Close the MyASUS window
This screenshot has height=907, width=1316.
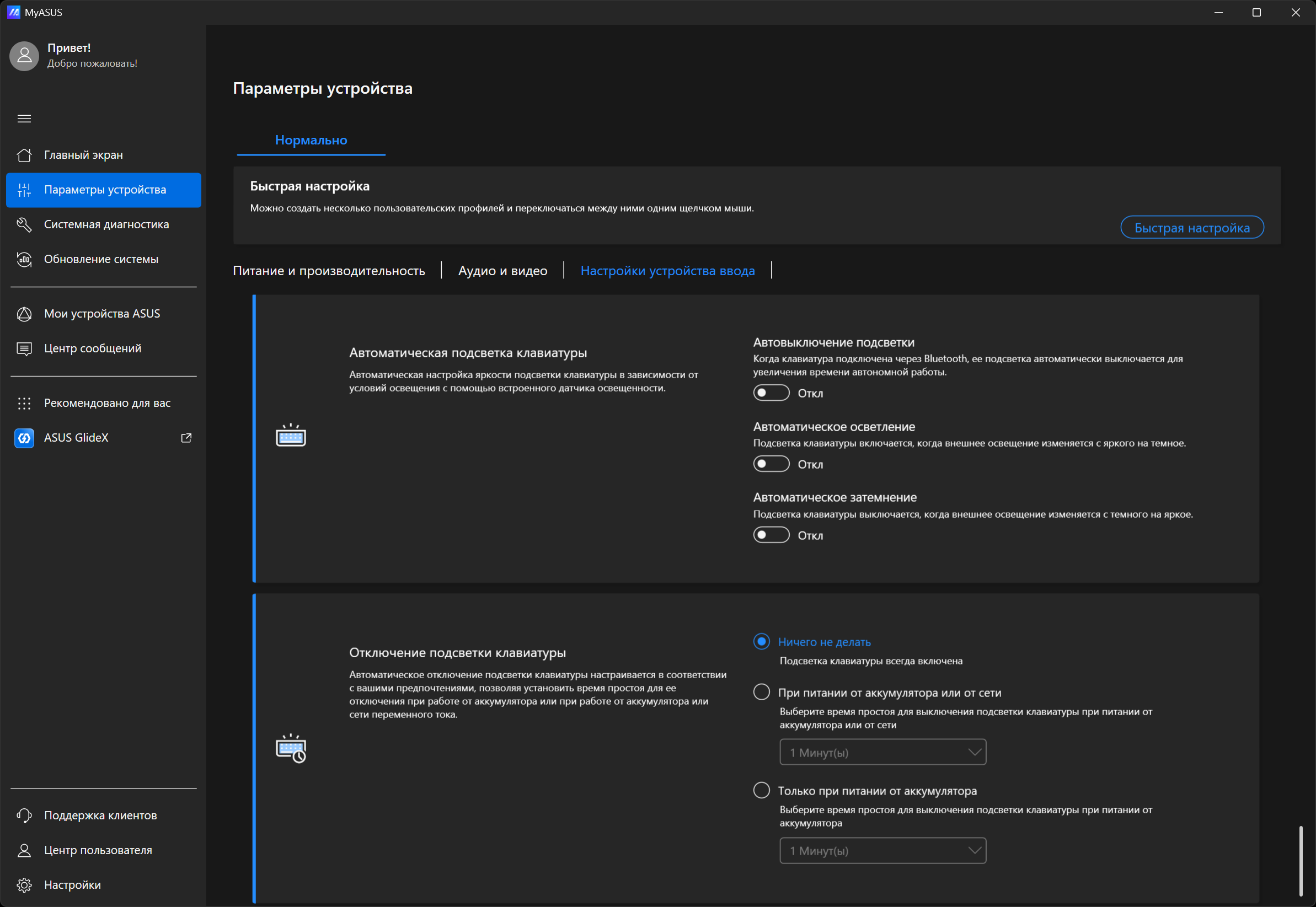tap(1296, 12)
